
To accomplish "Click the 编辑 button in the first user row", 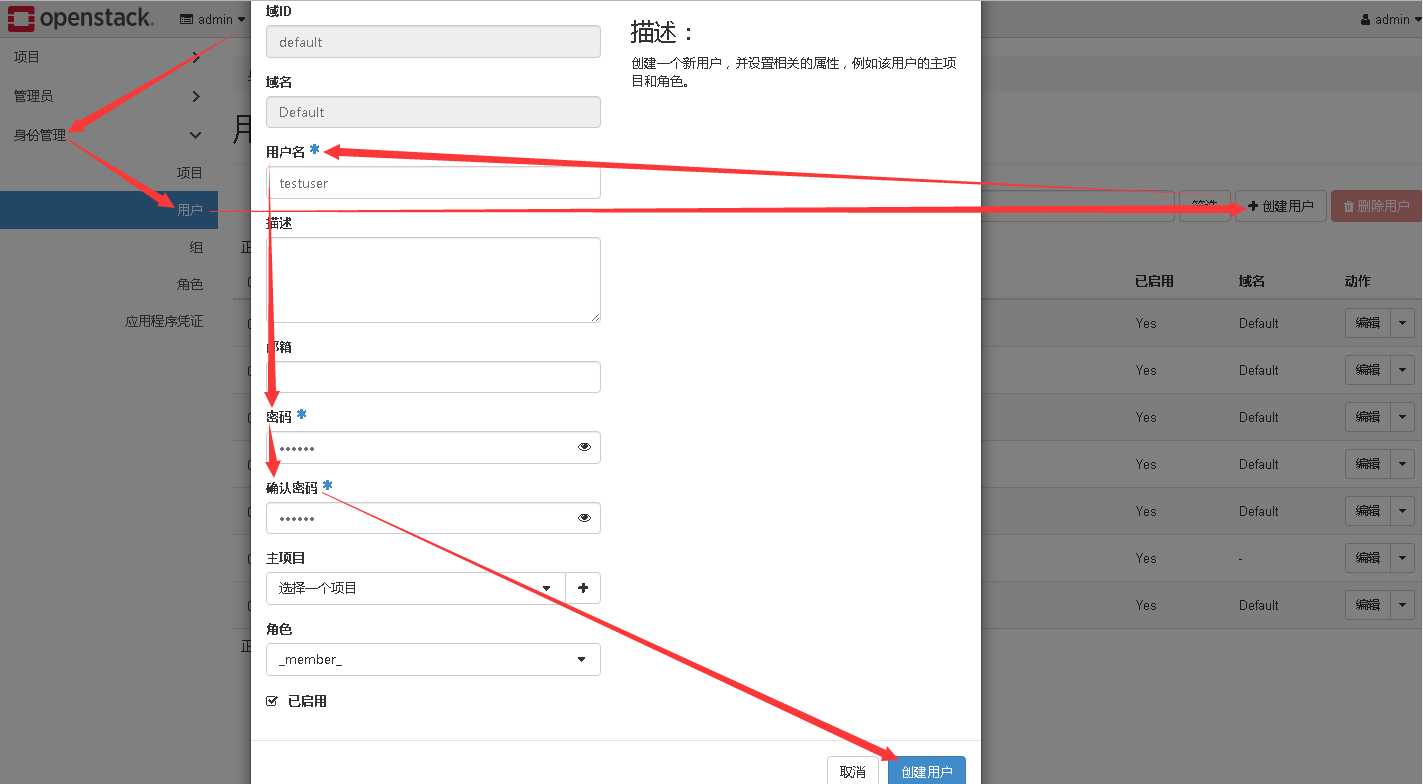I will coord(1368,323).
